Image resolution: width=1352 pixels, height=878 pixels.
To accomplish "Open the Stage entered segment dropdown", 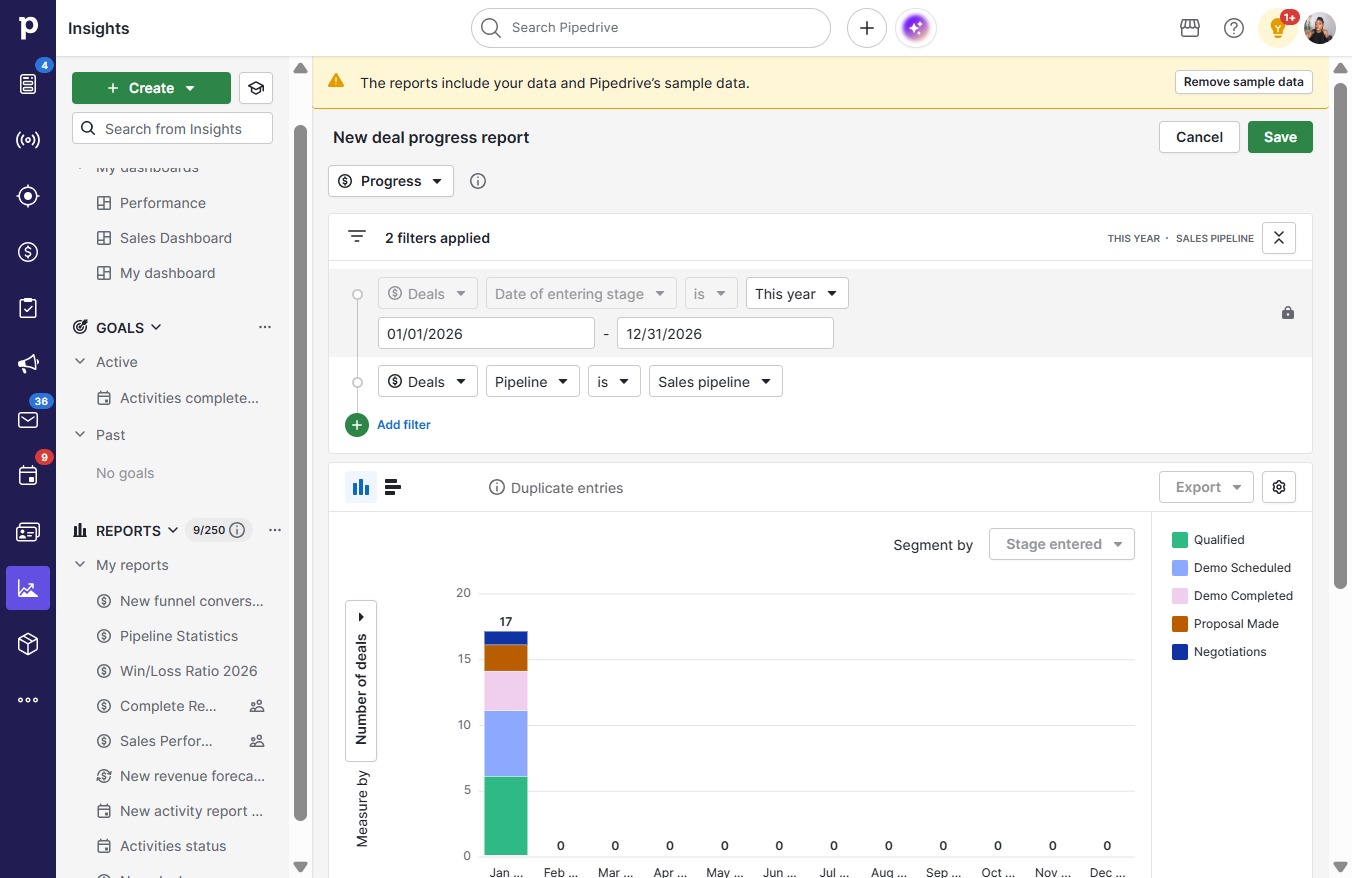I will click(x=1062, y=544).
